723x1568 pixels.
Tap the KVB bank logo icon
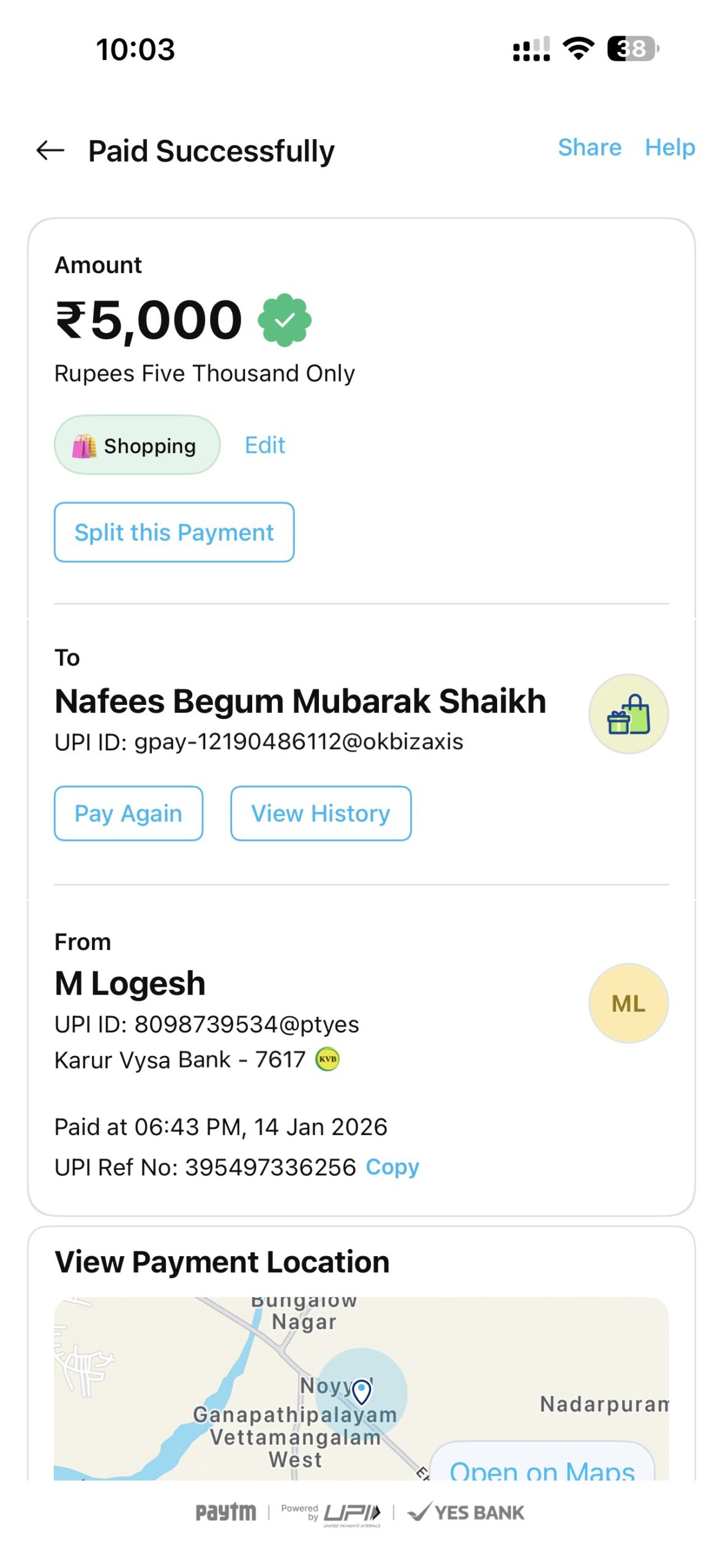click(328, 1059)
